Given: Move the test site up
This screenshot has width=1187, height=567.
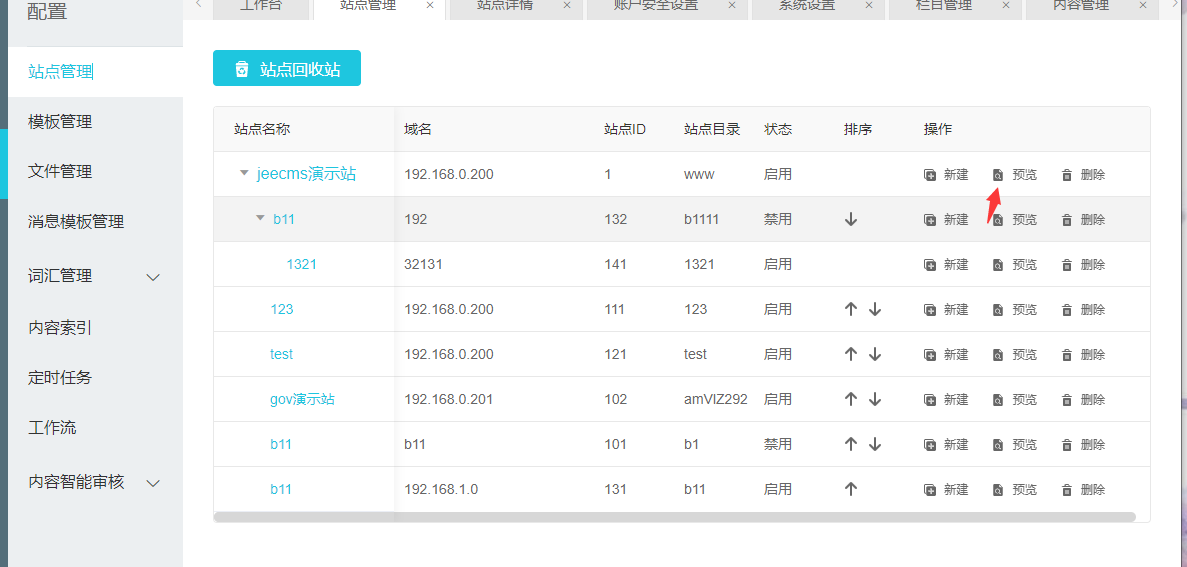Looking at the screenshot, I should pos(851,354).
